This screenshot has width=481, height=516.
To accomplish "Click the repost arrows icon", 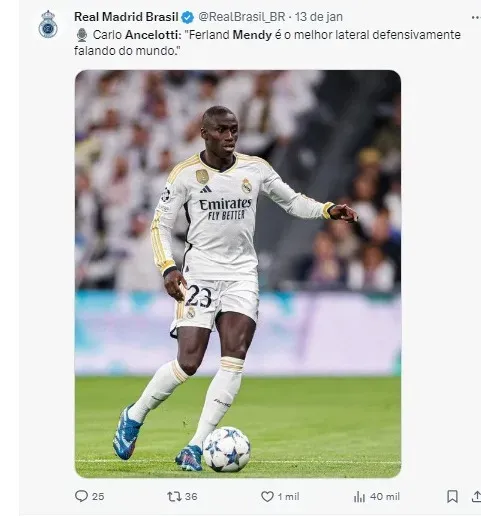I will coord(174,497).
